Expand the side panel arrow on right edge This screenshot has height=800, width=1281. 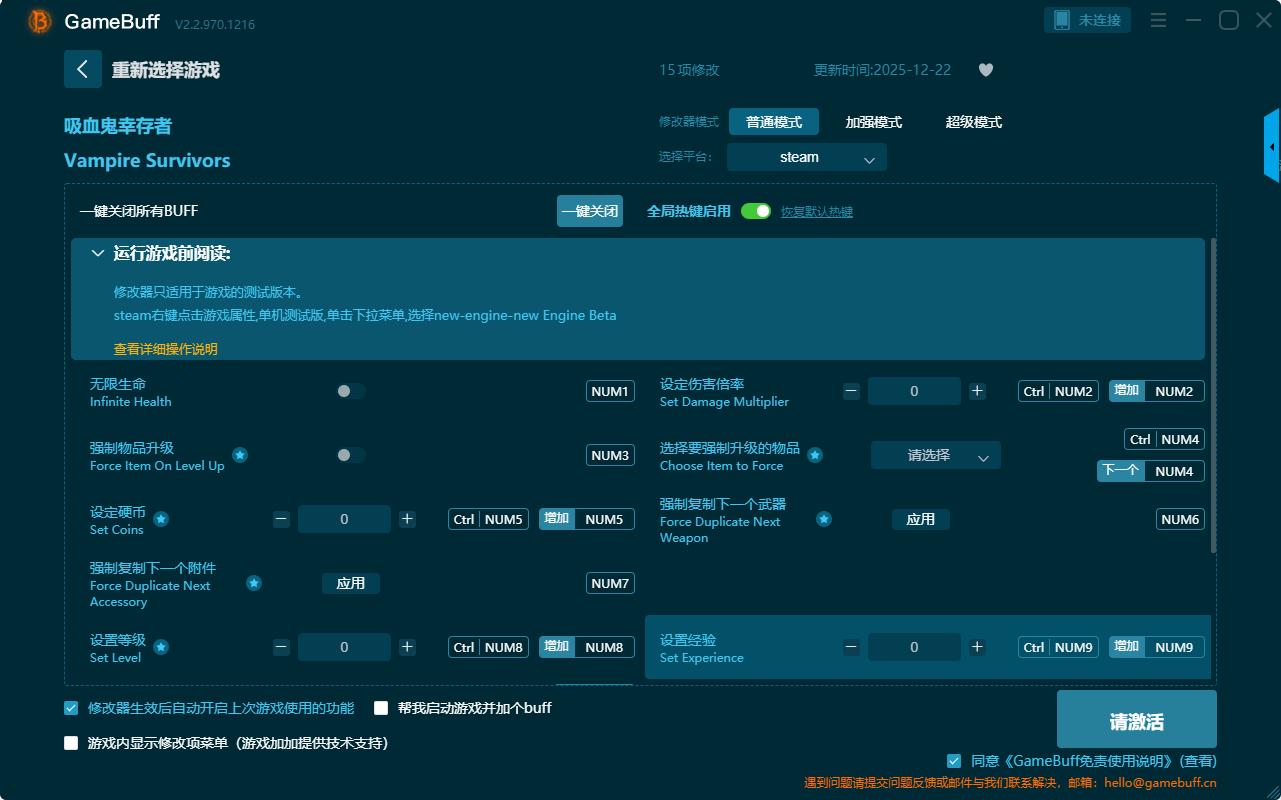[1271, 147]
